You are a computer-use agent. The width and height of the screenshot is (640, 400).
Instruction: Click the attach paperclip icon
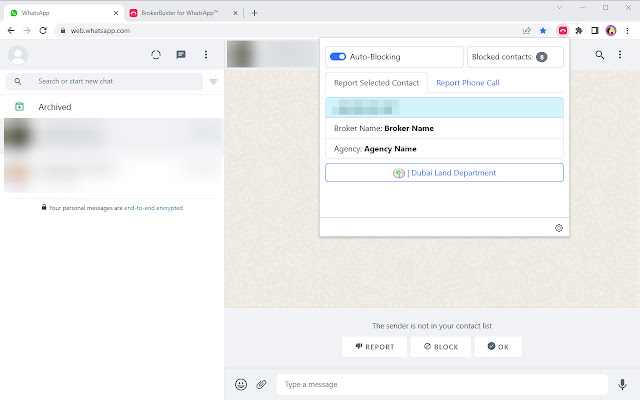(x=261, y=384)
